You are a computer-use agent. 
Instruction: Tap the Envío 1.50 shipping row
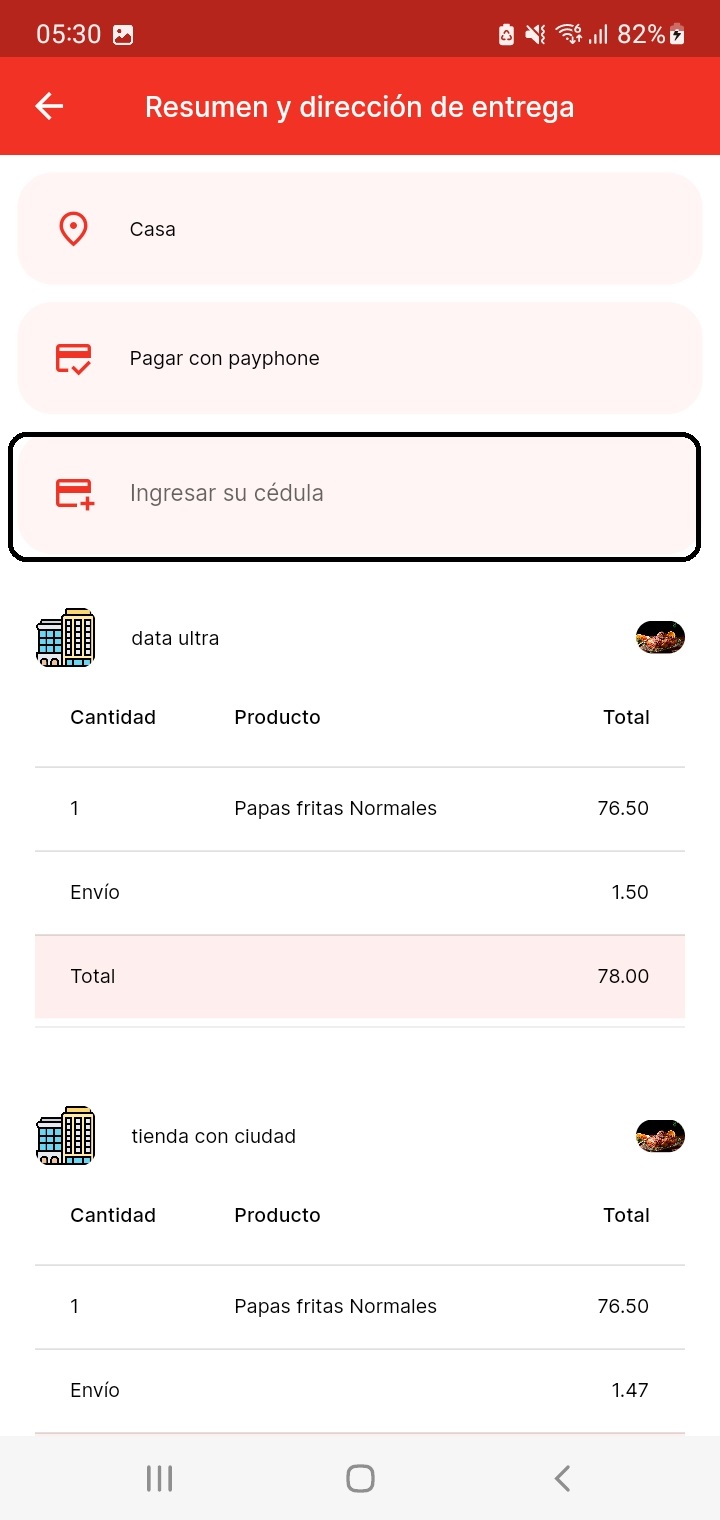coord(360,892)
